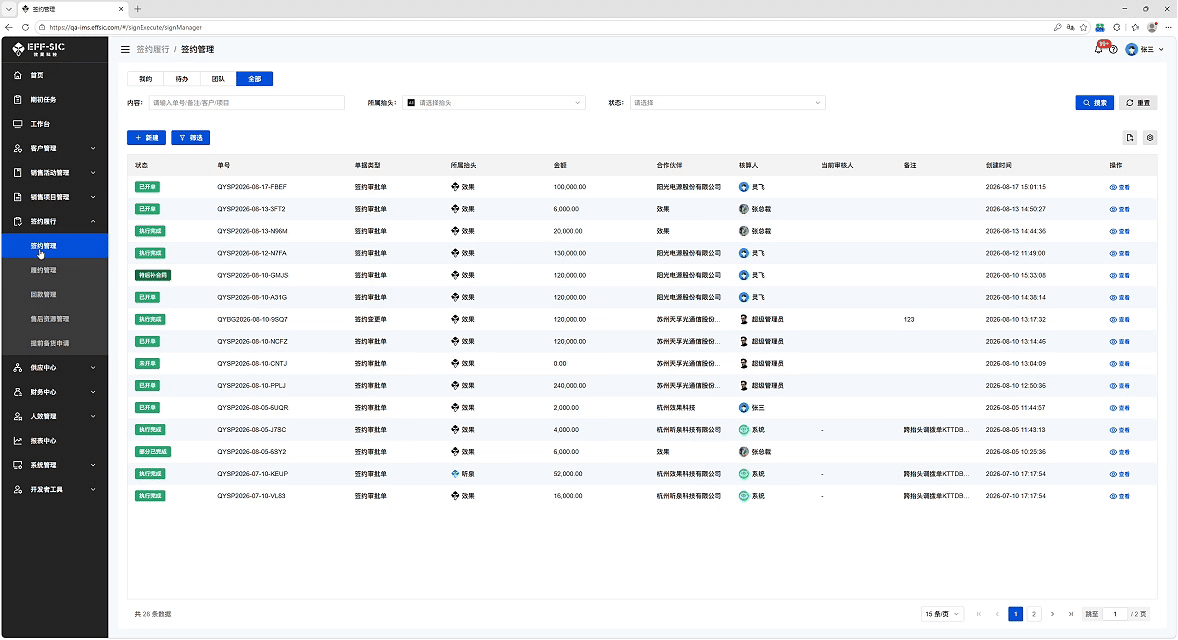Click the 内容 search input field
The width and height of the screenshot is (1178, 640).
[x=246, y=103]
